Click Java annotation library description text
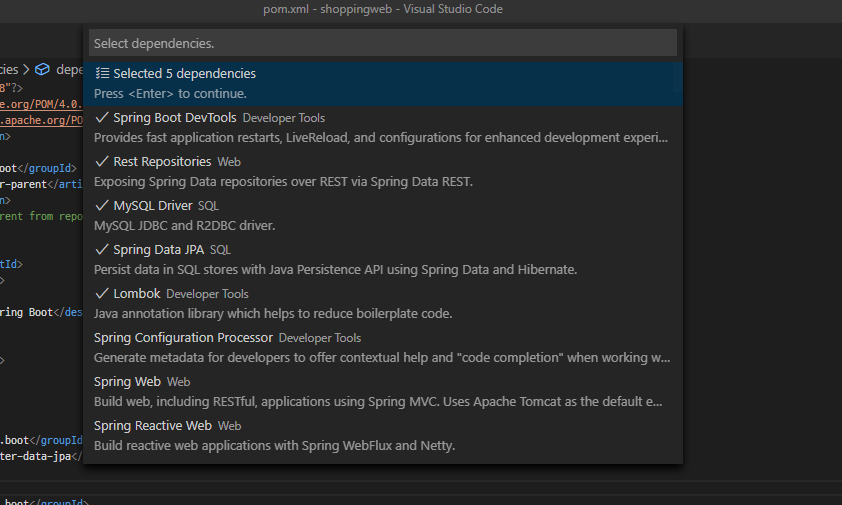This screenshot has height=505, width=842. (x=273, y=314)
